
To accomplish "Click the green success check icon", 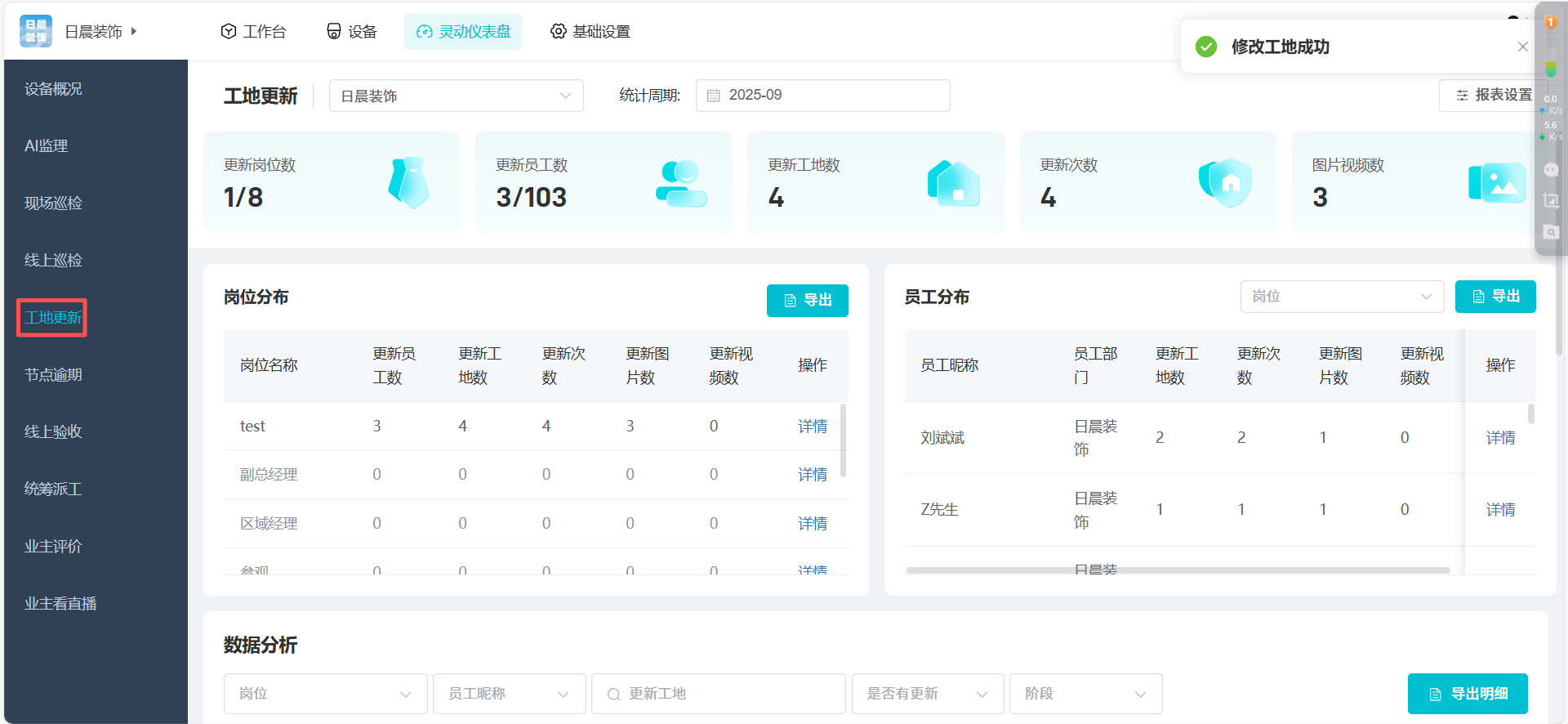I will click(x=1206, y=47).
